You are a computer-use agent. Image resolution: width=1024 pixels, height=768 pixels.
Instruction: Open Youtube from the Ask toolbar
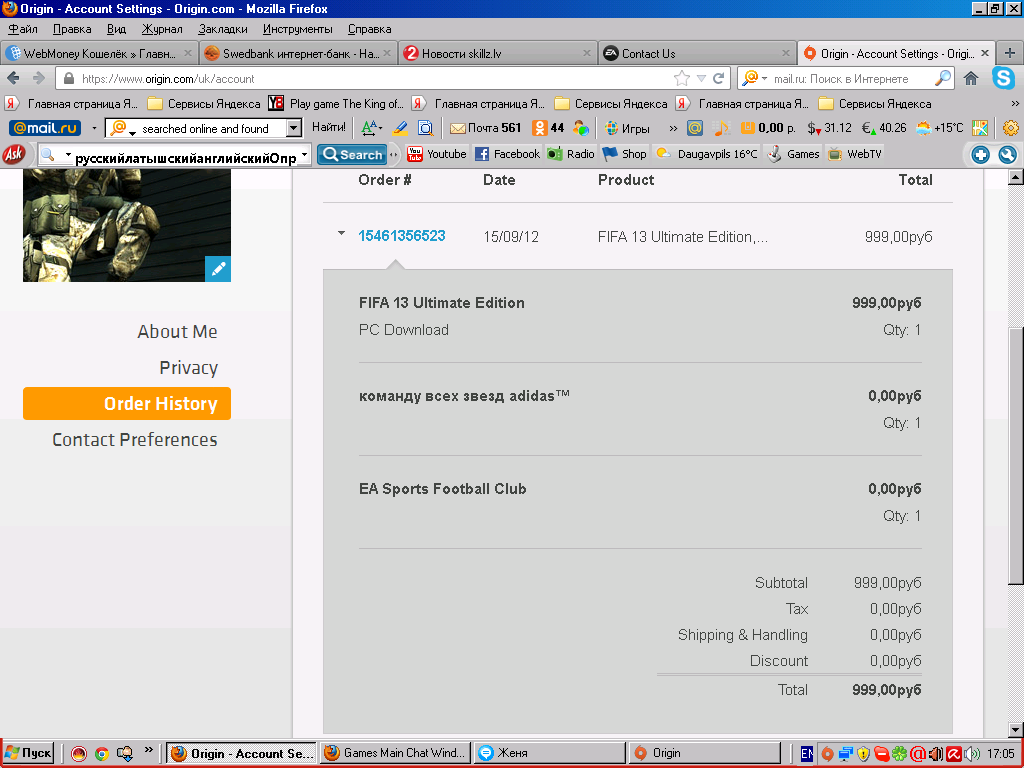pyautogui.click(x=436, y=154)
